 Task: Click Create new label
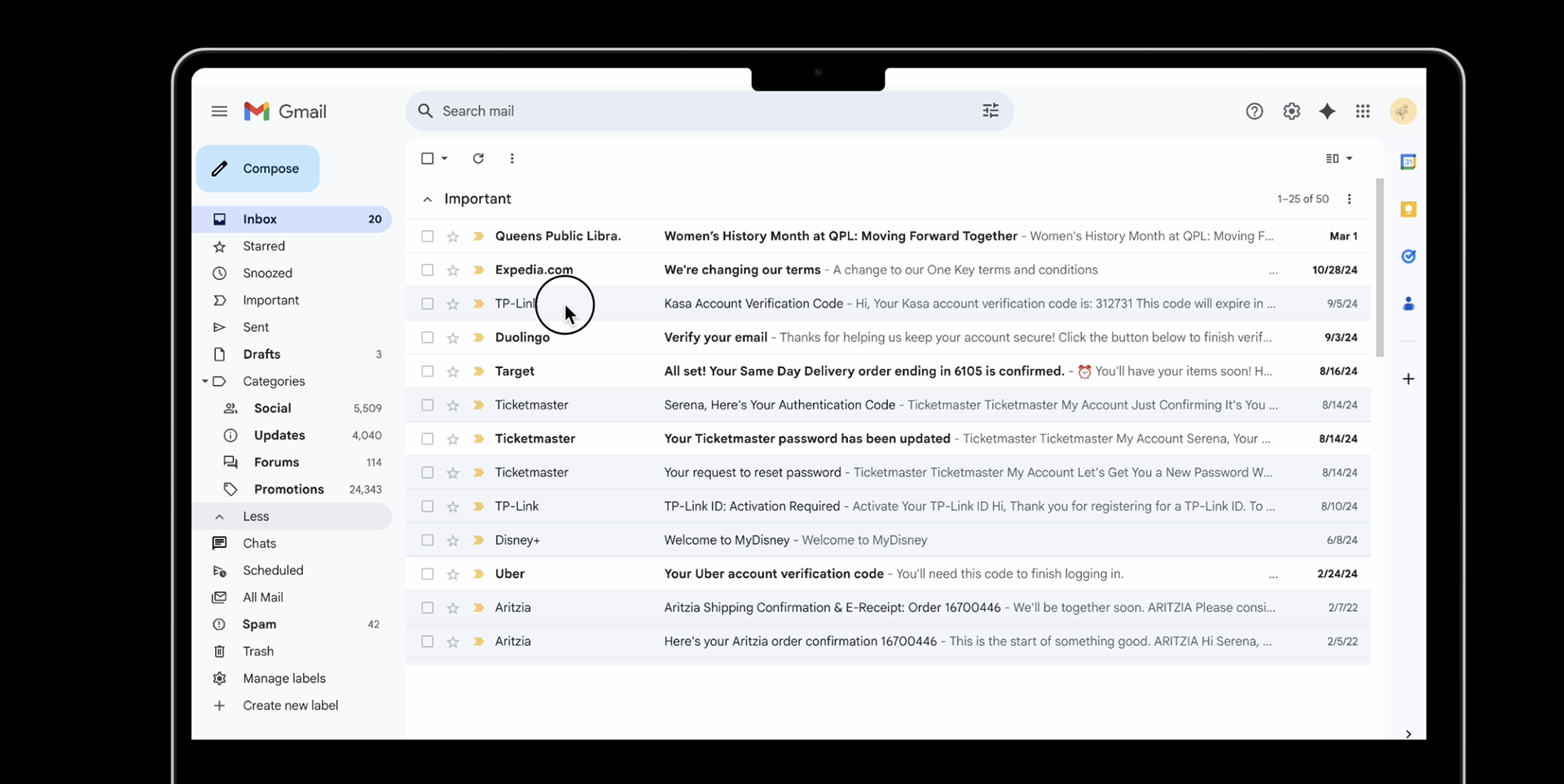292,705
